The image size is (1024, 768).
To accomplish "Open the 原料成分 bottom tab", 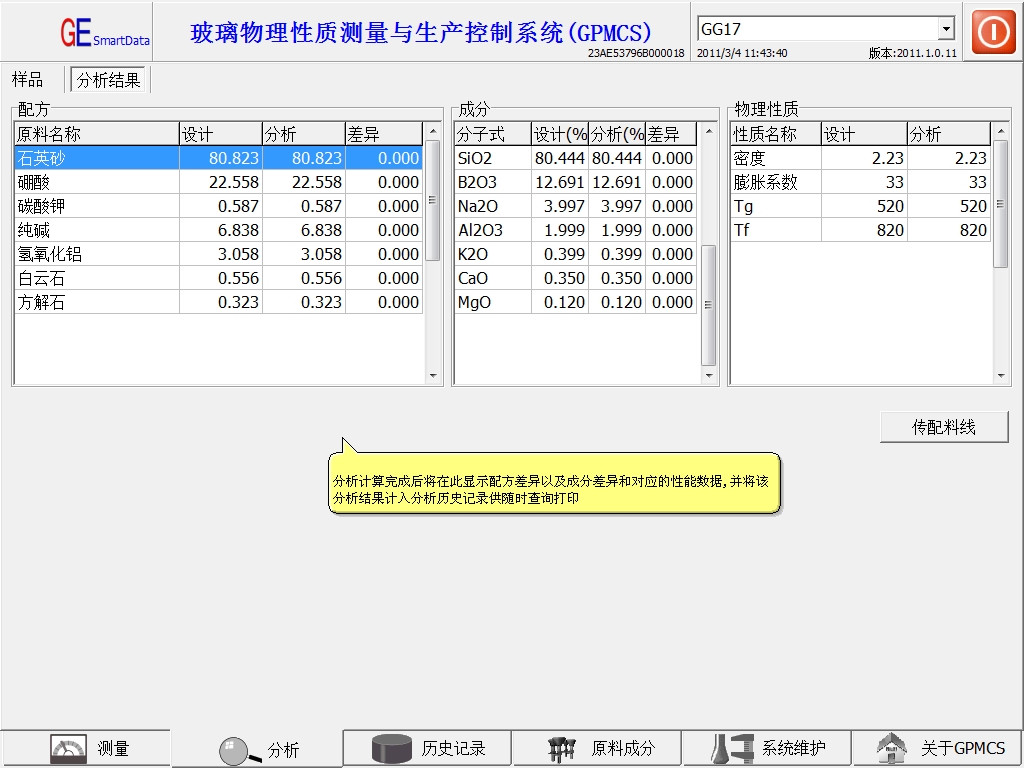I will pos(597,748).
